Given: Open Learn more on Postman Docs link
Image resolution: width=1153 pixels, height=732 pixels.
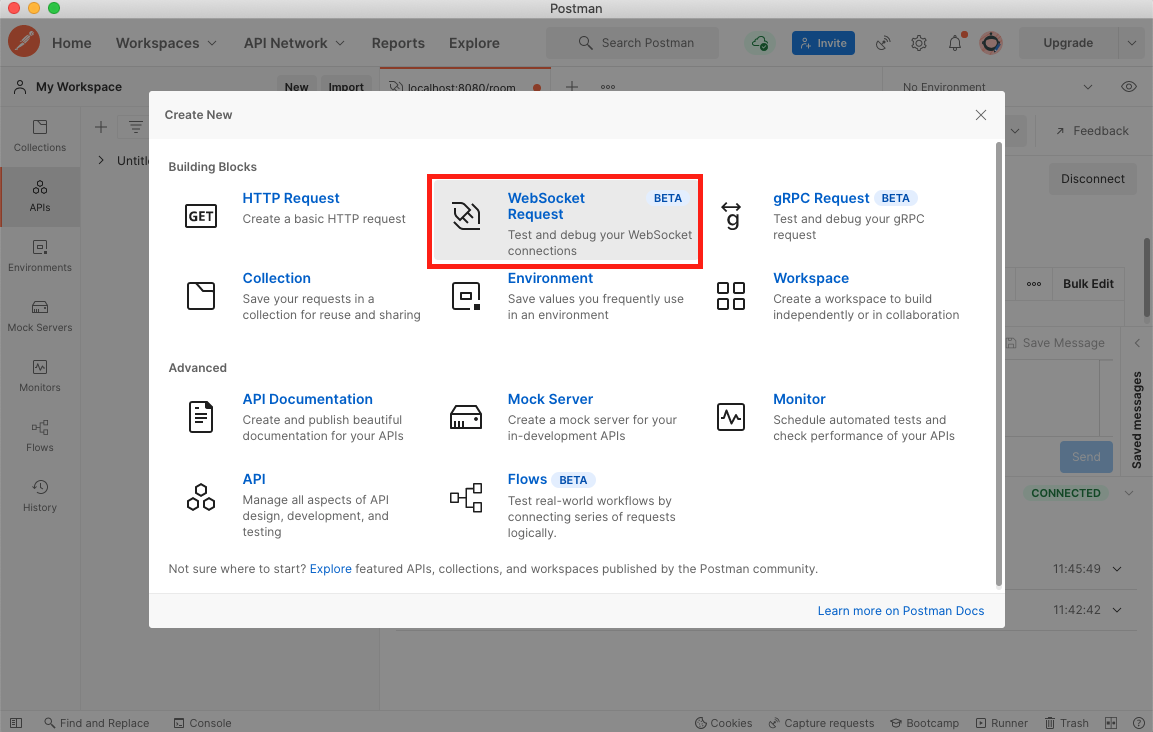Looking at the screenshot, I should pyautogui.click(x=900, y=610).
